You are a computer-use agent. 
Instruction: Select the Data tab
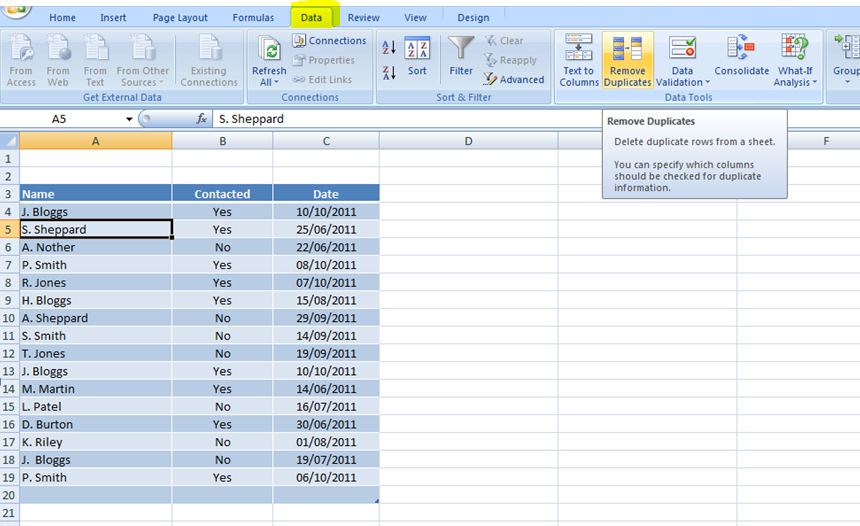(x=311, y=18)
